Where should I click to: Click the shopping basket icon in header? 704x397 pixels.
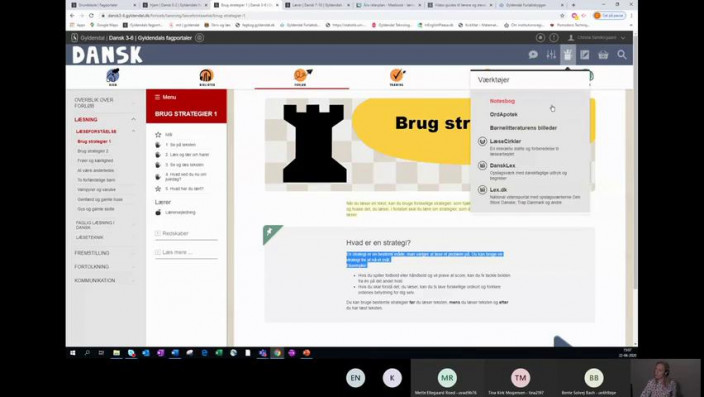(603, 55)
